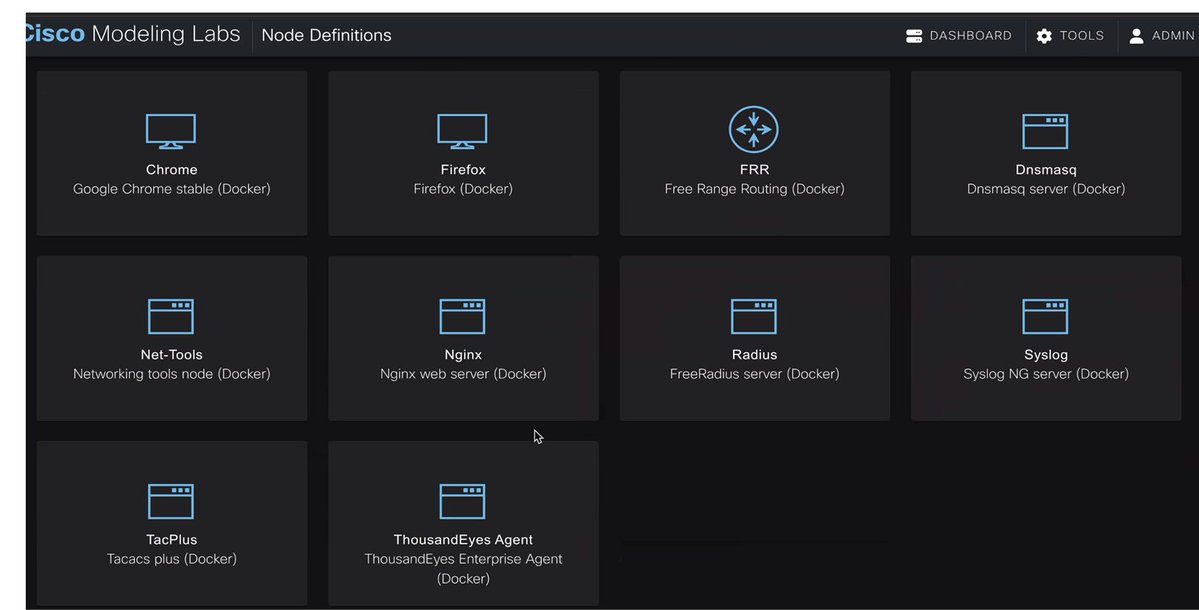Viewport: 1199px width, 610px height.
Task: Click 'Firefox (Docker)' description
Action: click(463, 189)
